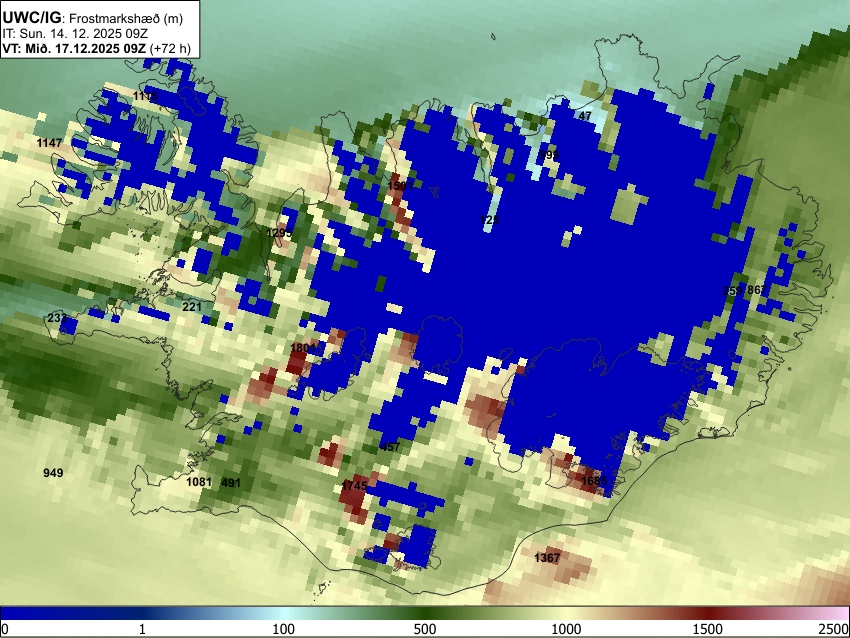Click the map value 1501
Viewport: 850px width, 638px height.
pyautogui.click(x=400, y=186)
